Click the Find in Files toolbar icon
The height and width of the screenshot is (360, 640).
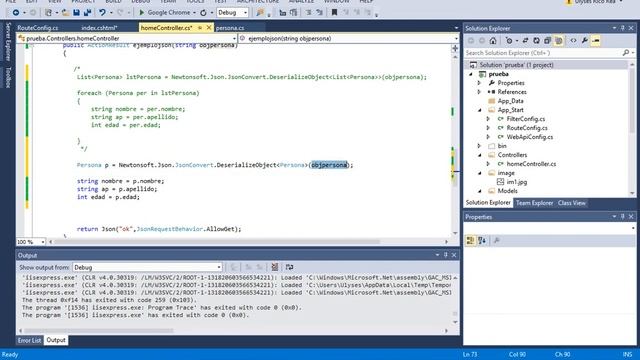click(260, 13)
